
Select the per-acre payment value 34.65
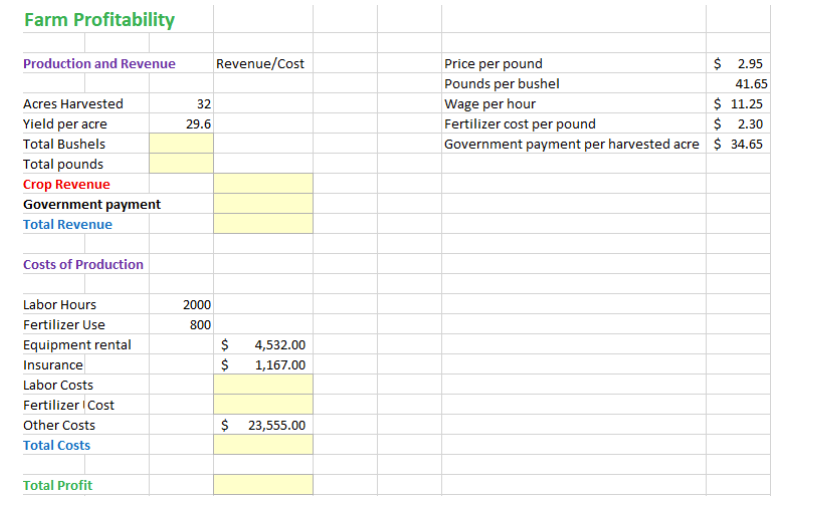(x=738, y=144)
